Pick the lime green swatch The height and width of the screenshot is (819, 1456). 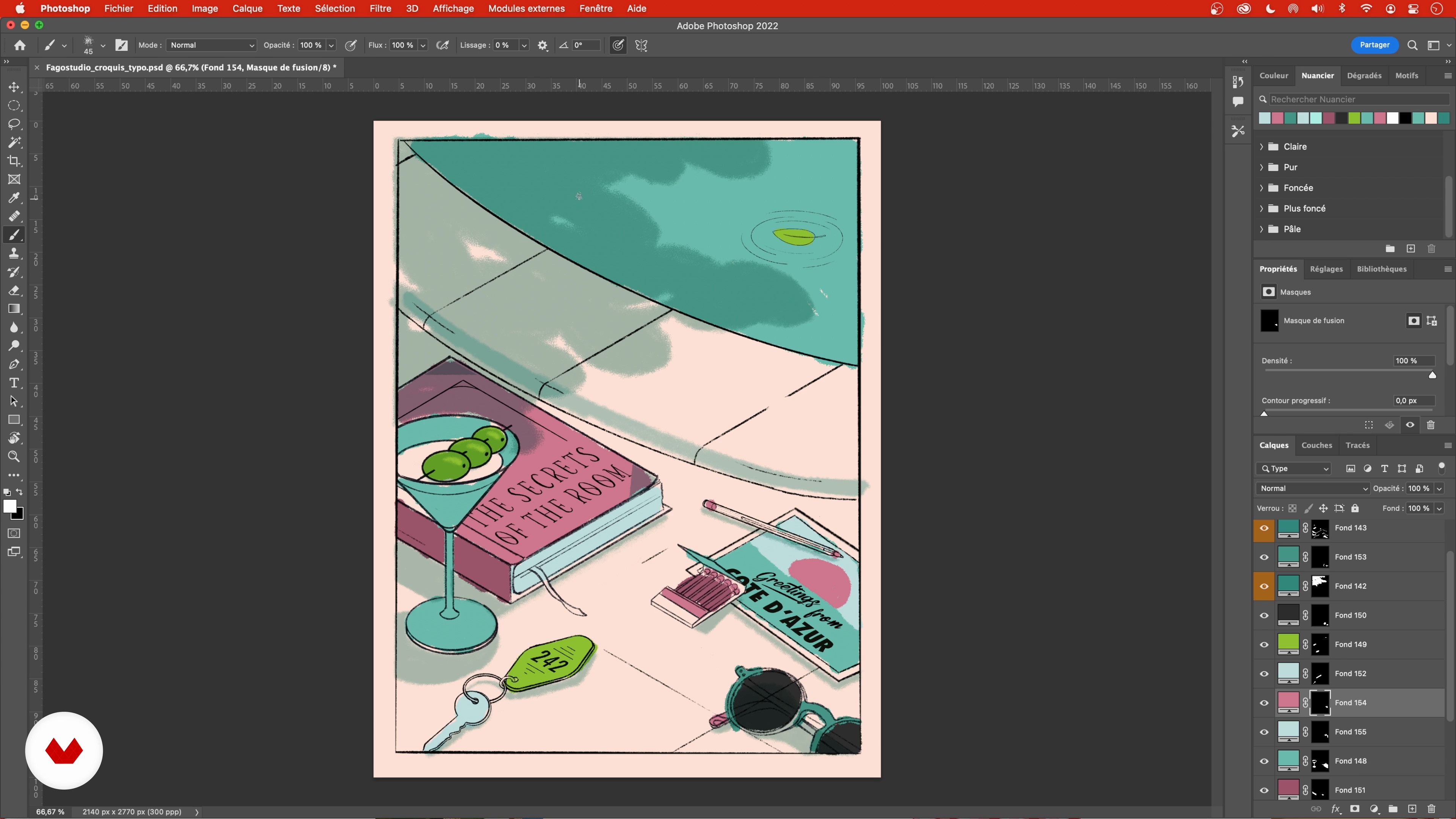1354,118
